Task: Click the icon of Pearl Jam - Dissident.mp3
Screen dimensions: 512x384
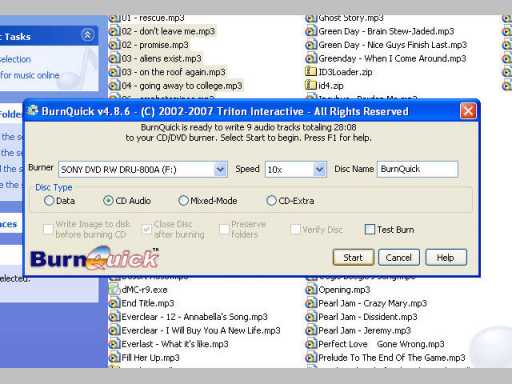Action: 311,317
